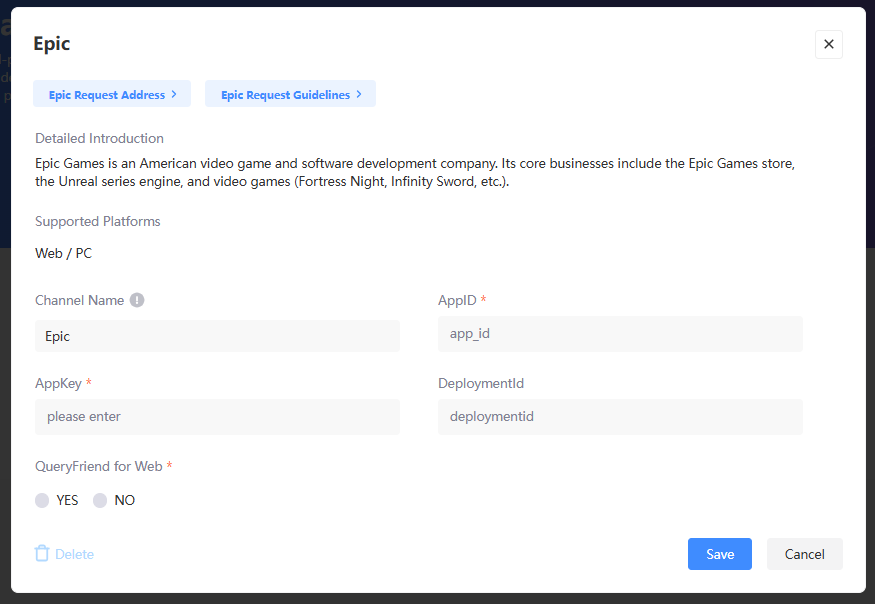Click the info icon beside Channel Name
This screenshot has height=604, width=875.
pyautogui.click(x=137, y=300)
